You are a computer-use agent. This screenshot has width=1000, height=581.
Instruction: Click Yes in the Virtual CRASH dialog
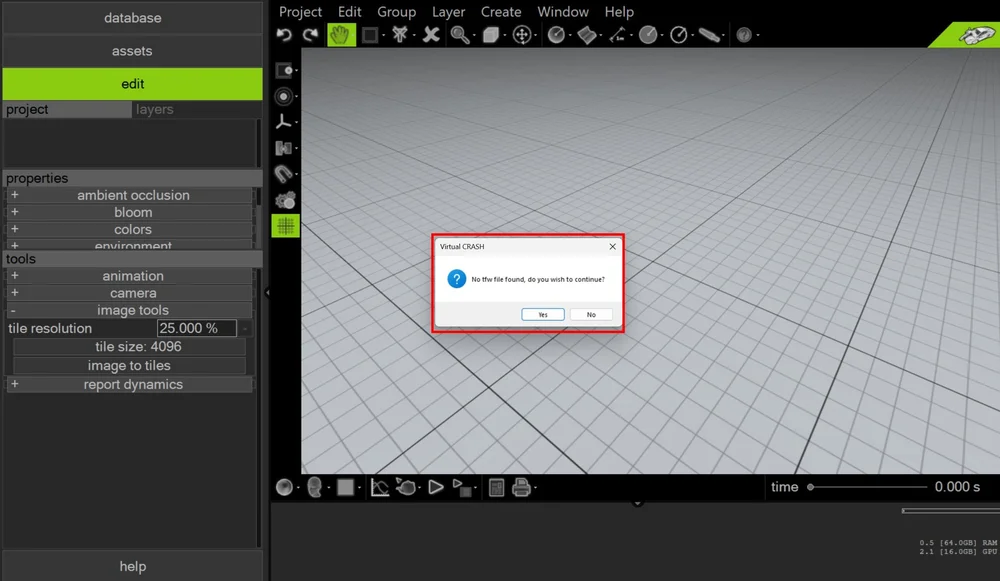(543, 314)
